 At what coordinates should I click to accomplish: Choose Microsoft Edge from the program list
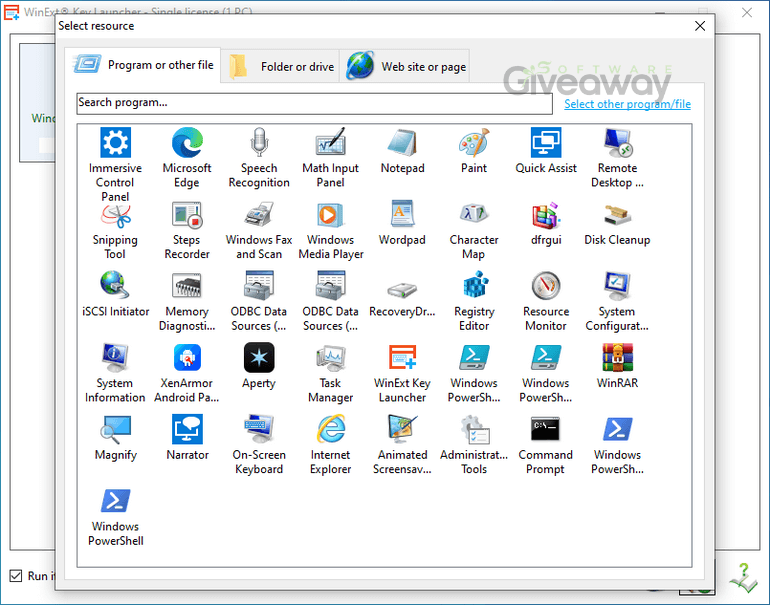click(187, 142)
